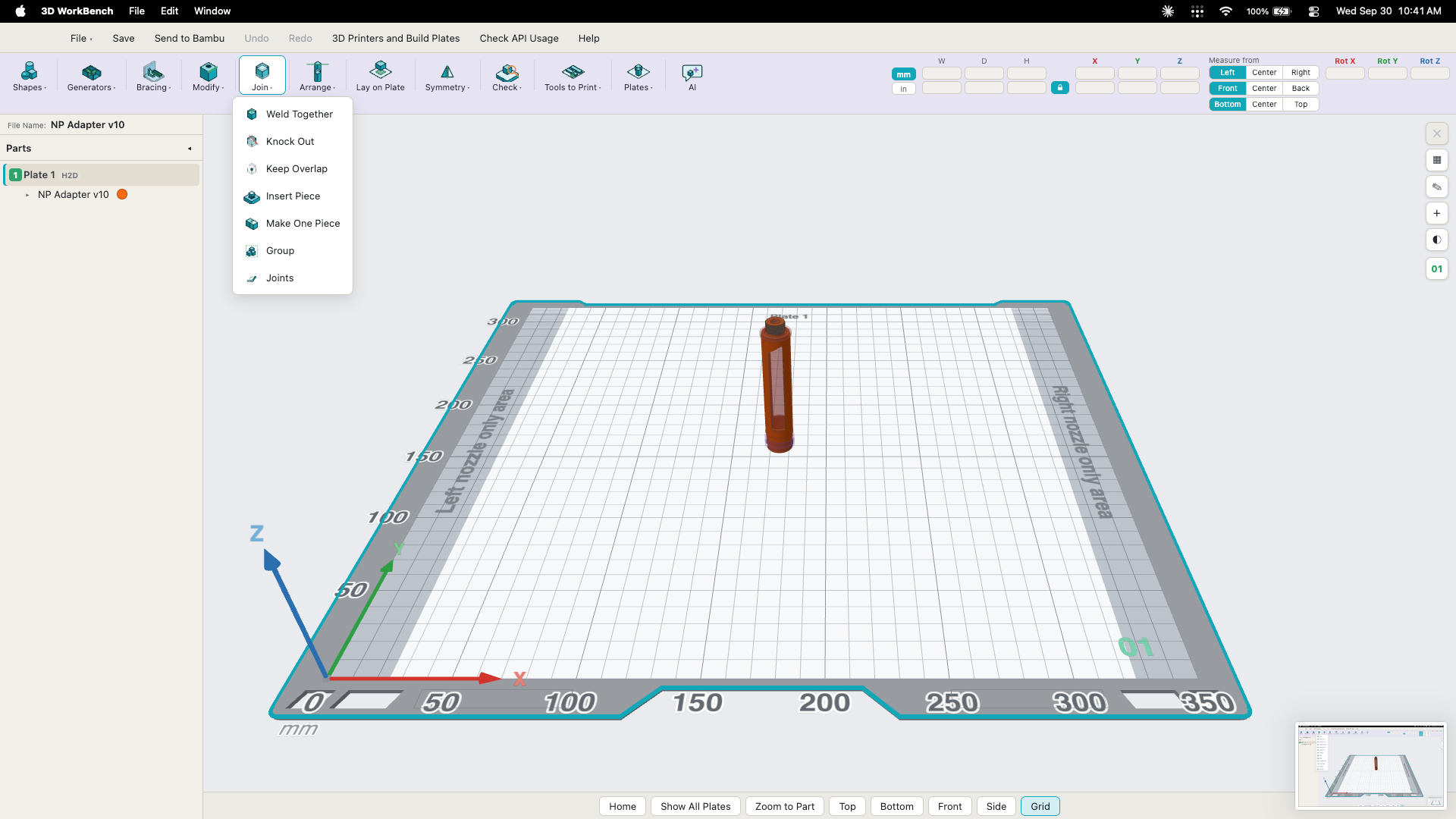
Task: Click the grid table icon on right sidebar
Action: point(1436,160)
